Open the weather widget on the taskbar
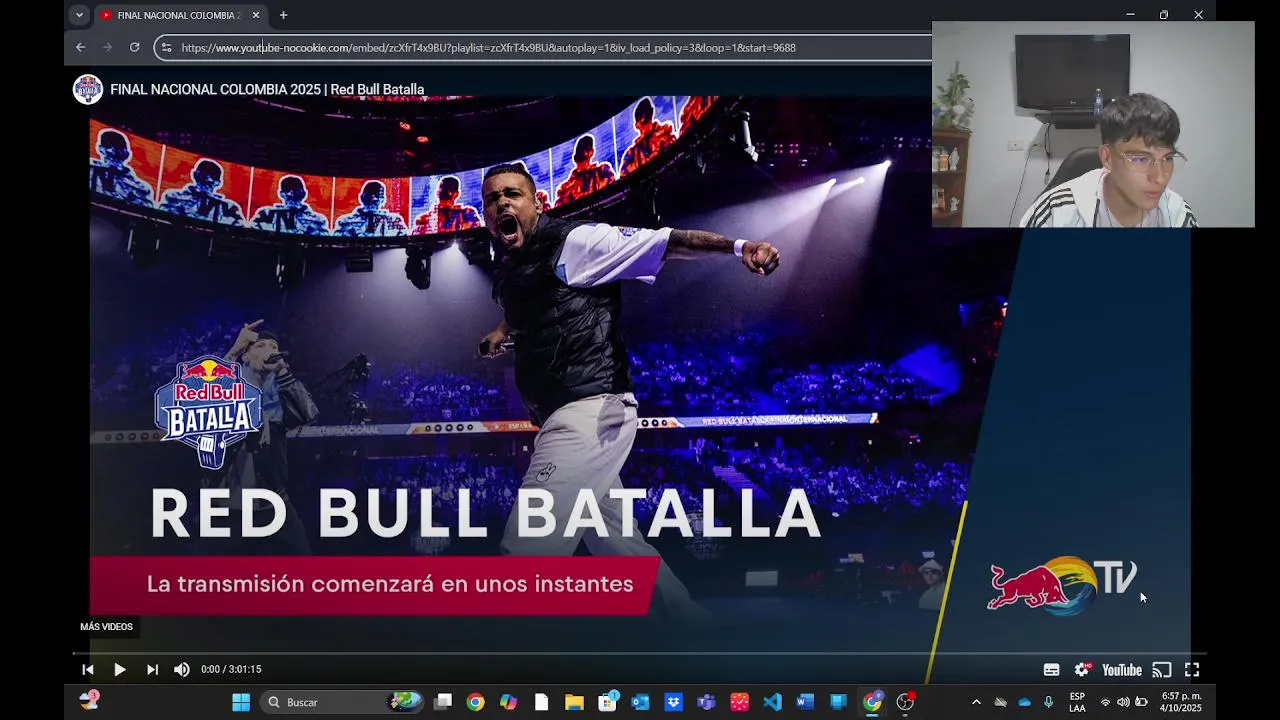The width and height of the screenshot is (1280, 720). pyautogui.click(x=89, y=701)
